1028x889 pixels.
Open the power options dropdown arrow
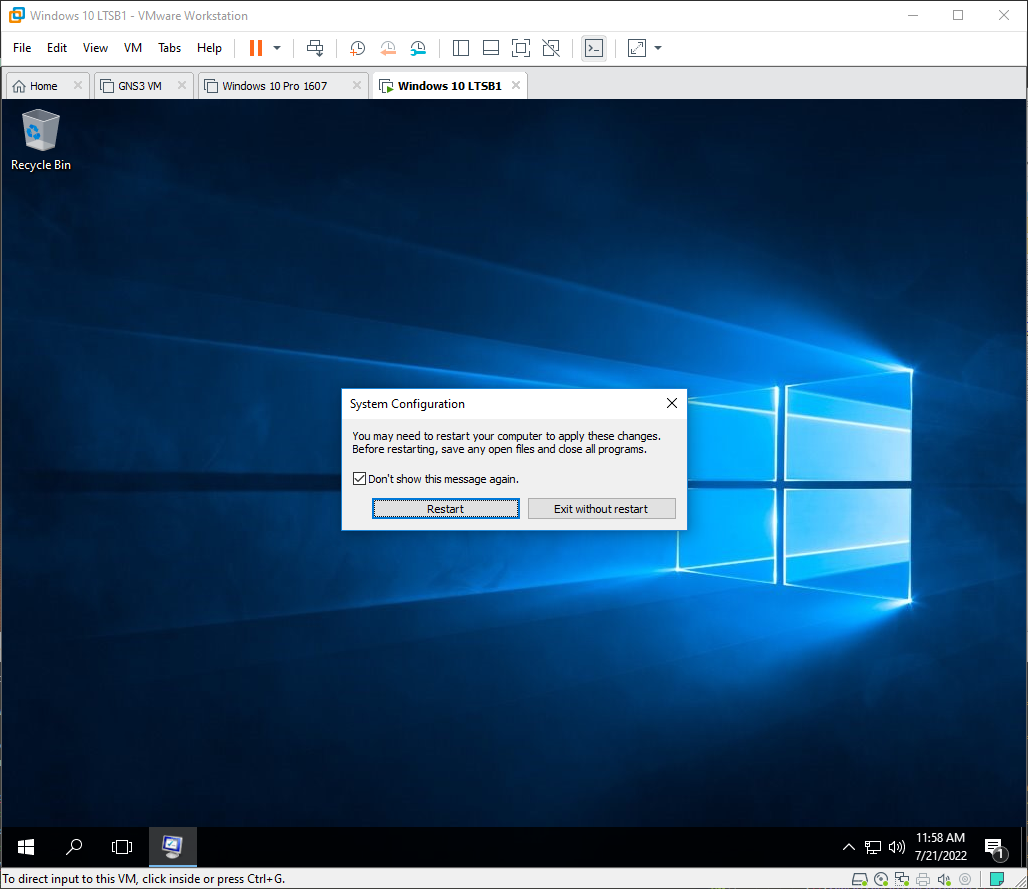pyautogui.click(x=277, y=48)
